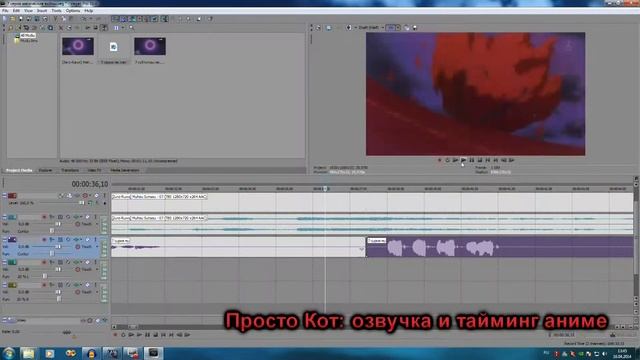Arm the yellow audio track for record

[x=44, y=285]
